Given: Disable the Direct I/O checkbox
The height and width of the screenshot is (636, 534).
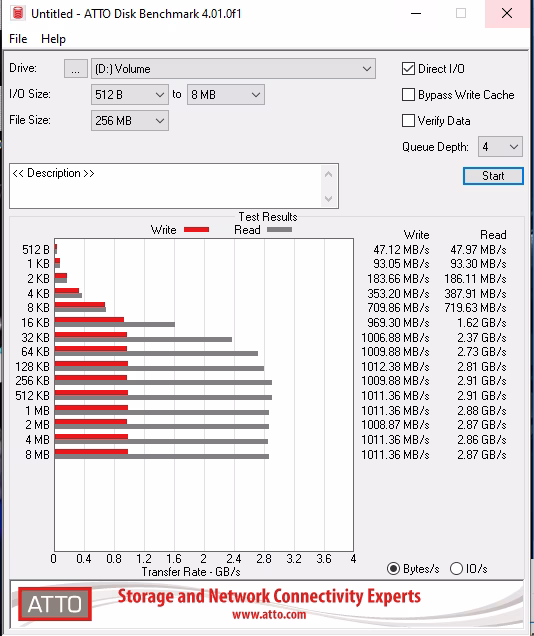Looking at the screenshot, I should tap(408, 69).
